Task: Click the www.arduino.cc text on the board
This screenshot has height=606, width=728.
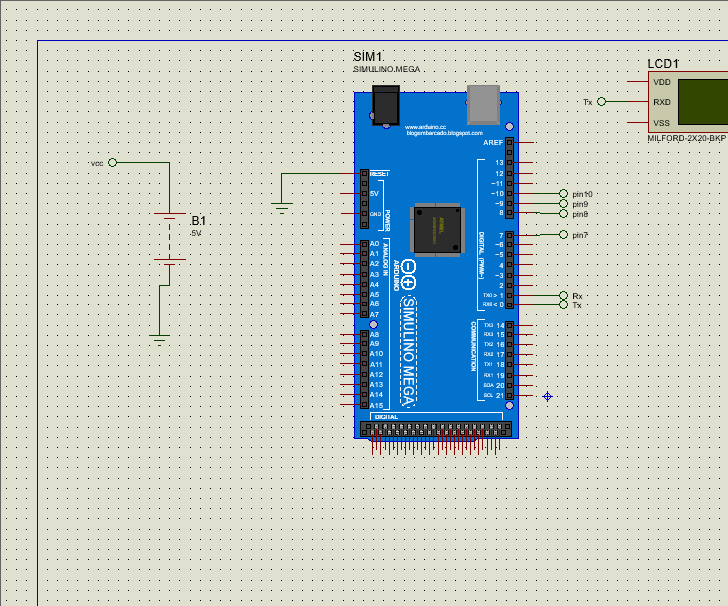Action: click(x=425, y=127)
